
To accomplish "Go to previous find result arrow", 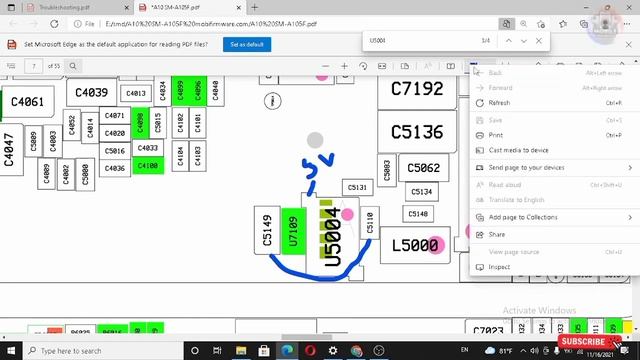I will [509, 41].
